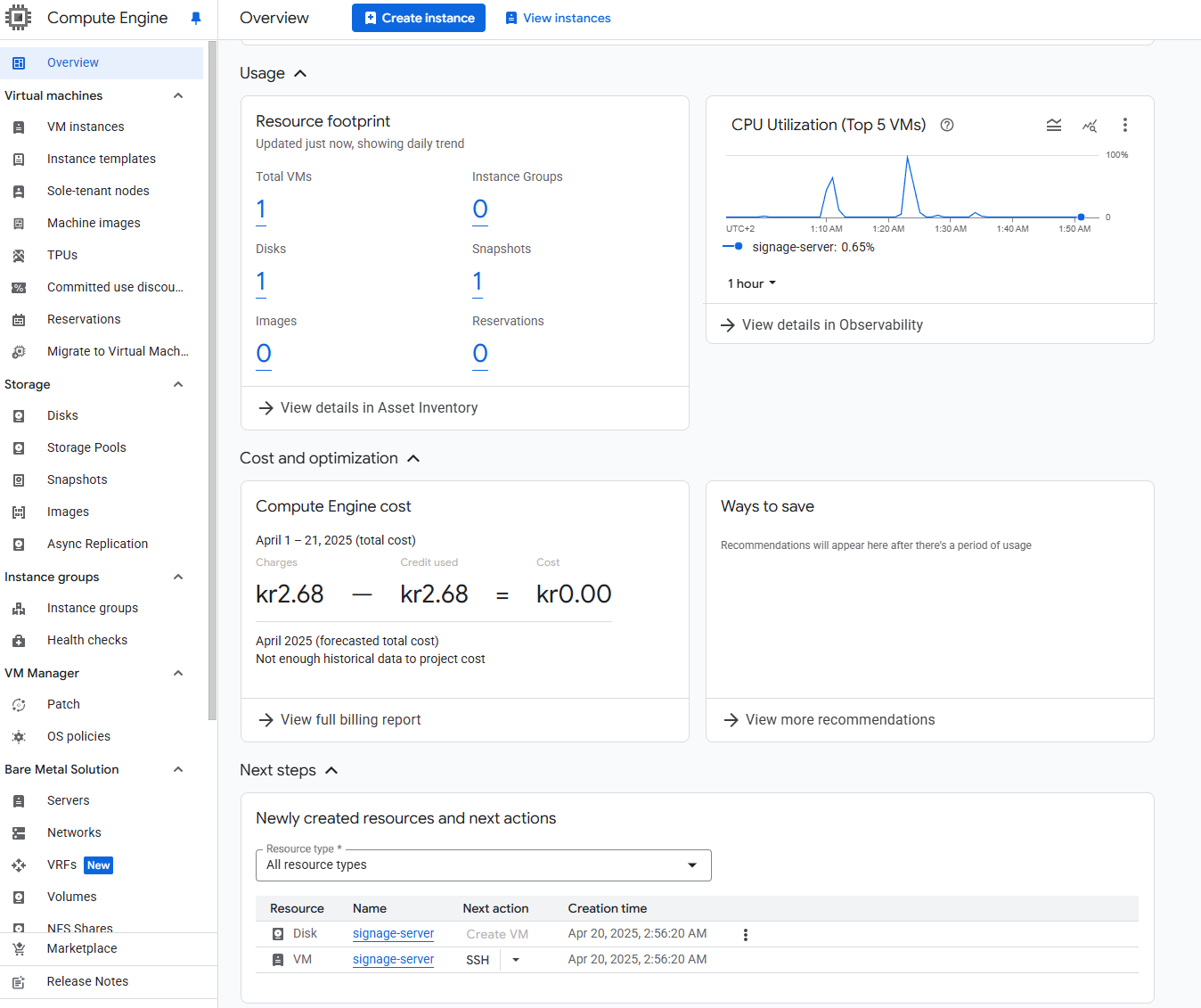Click the Create instance button
This screenshot has height=1008, width=1201.
[x=419, y=18]
